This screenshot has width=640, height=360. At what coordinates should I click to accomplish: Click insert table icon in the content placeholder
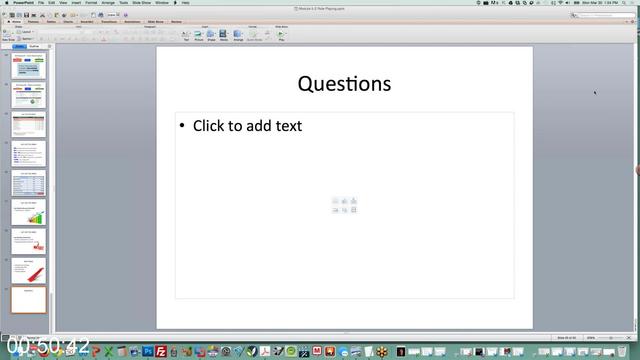(x=335, y=201)
